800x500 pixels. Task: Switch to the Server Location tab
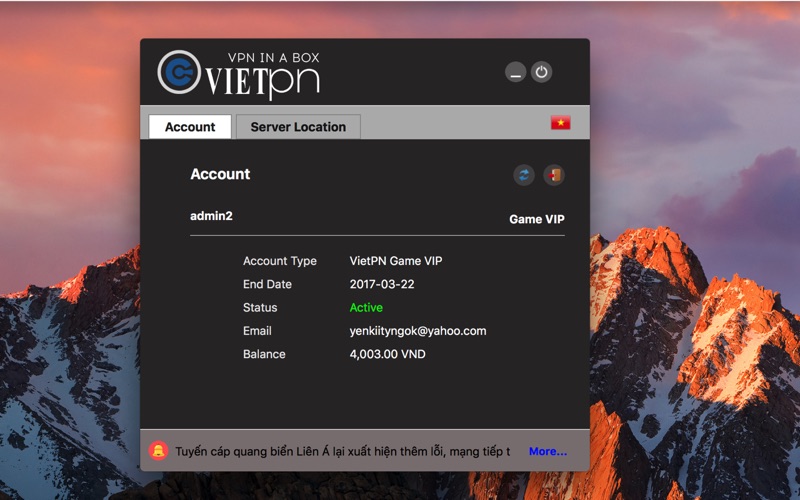(x=298, y=127)
